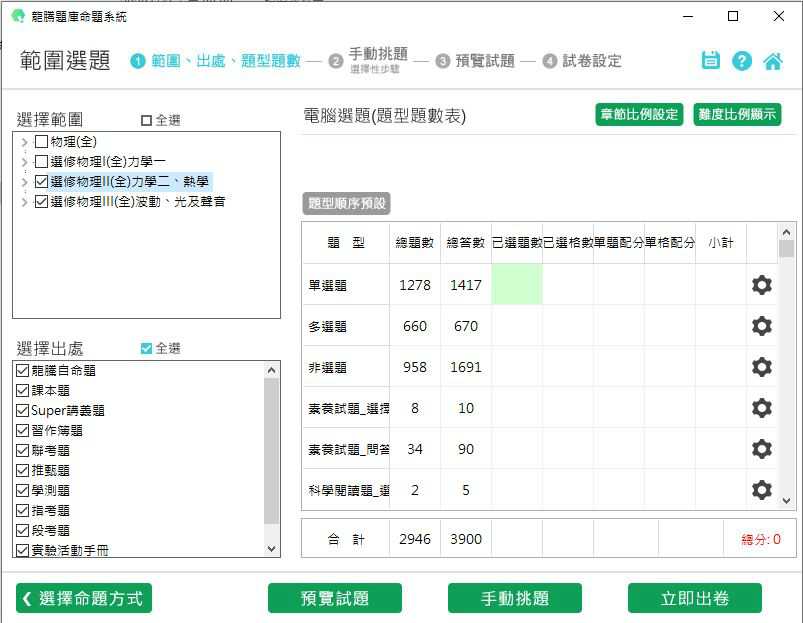
Task: Toggle 全選 checkbox for 選擇出處
Action: (x=146, y=348)
